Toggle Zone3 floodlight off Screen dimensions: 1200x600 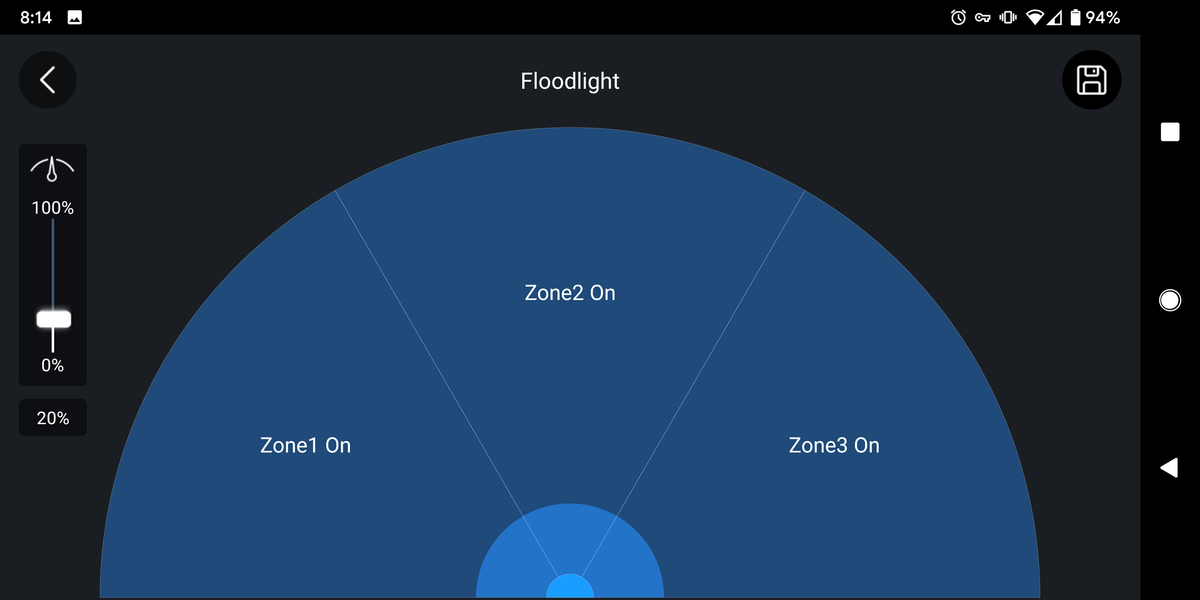834,445
